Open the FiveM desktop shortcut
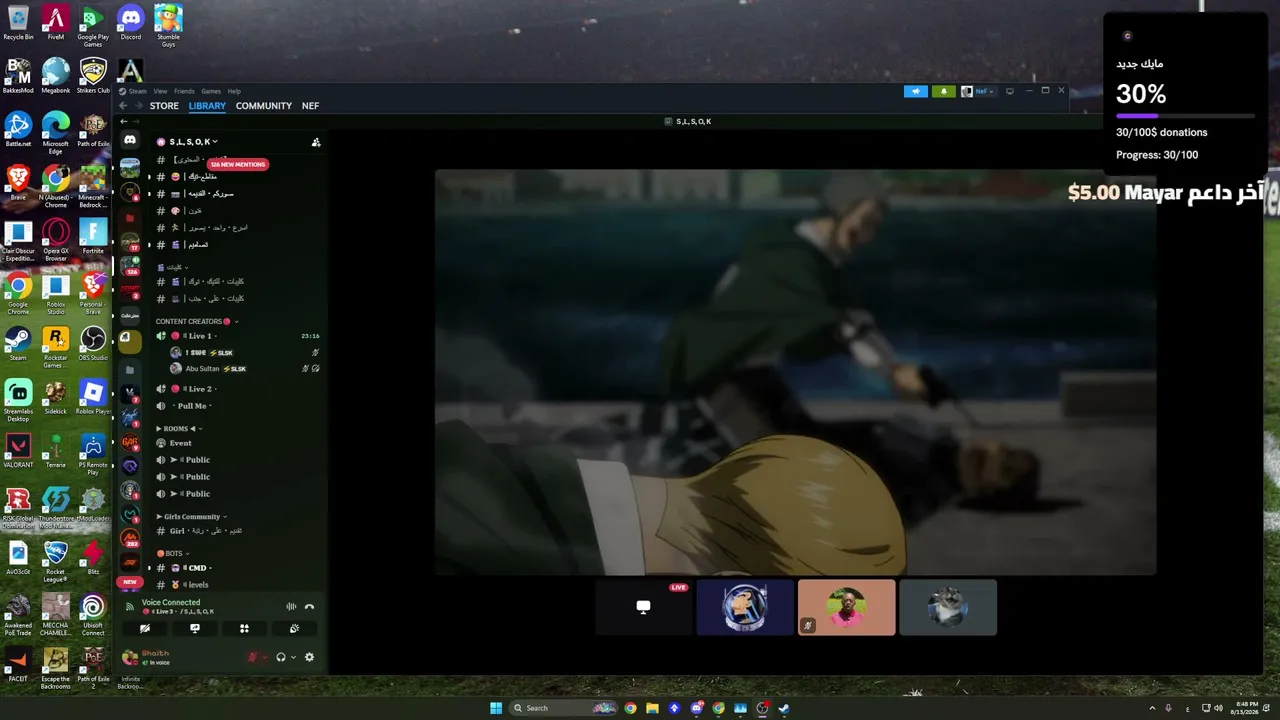Image resolution: width=1280 pixels, height=720 pixels. [56, 23]
